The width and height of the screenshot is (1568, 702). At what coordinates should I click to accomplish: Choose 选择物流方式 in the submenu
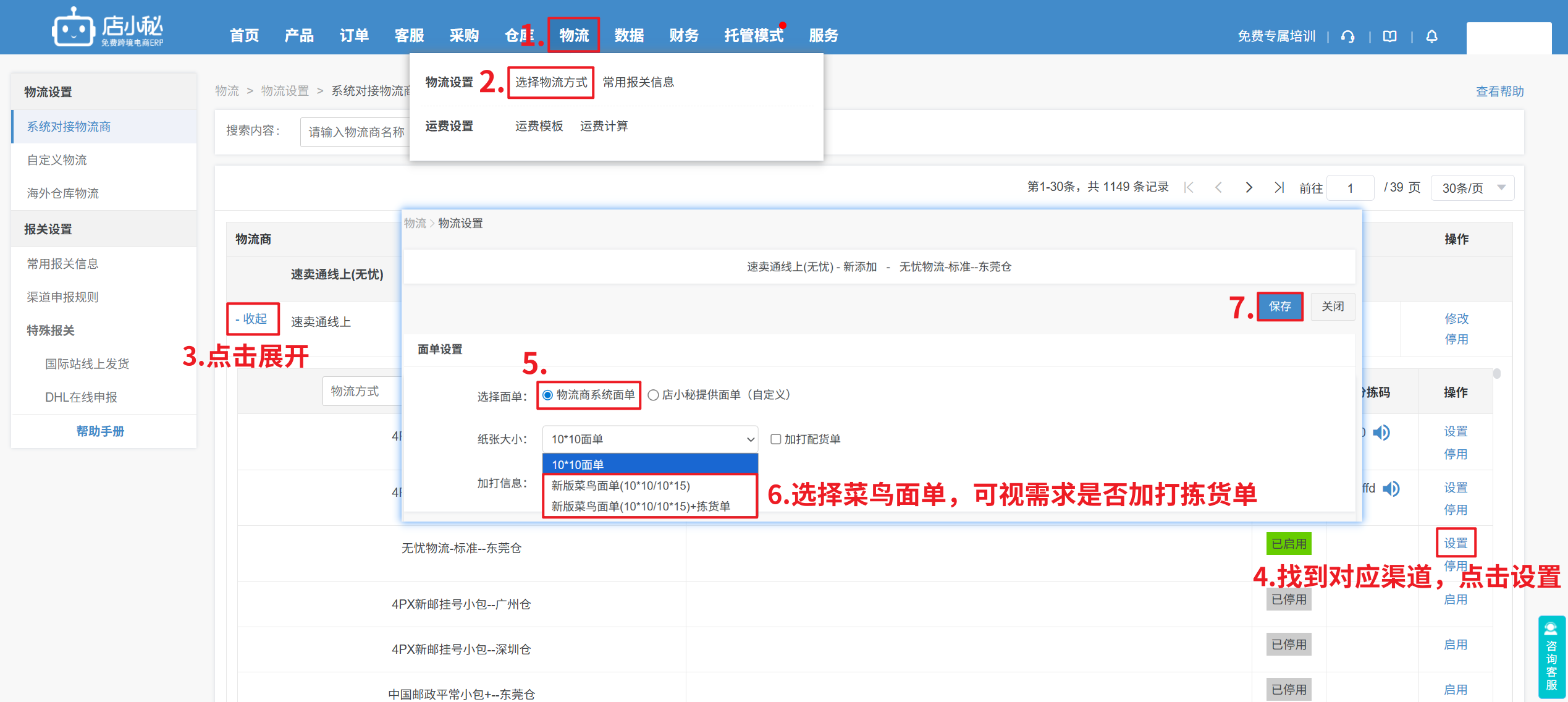click(x=550, y=82)
